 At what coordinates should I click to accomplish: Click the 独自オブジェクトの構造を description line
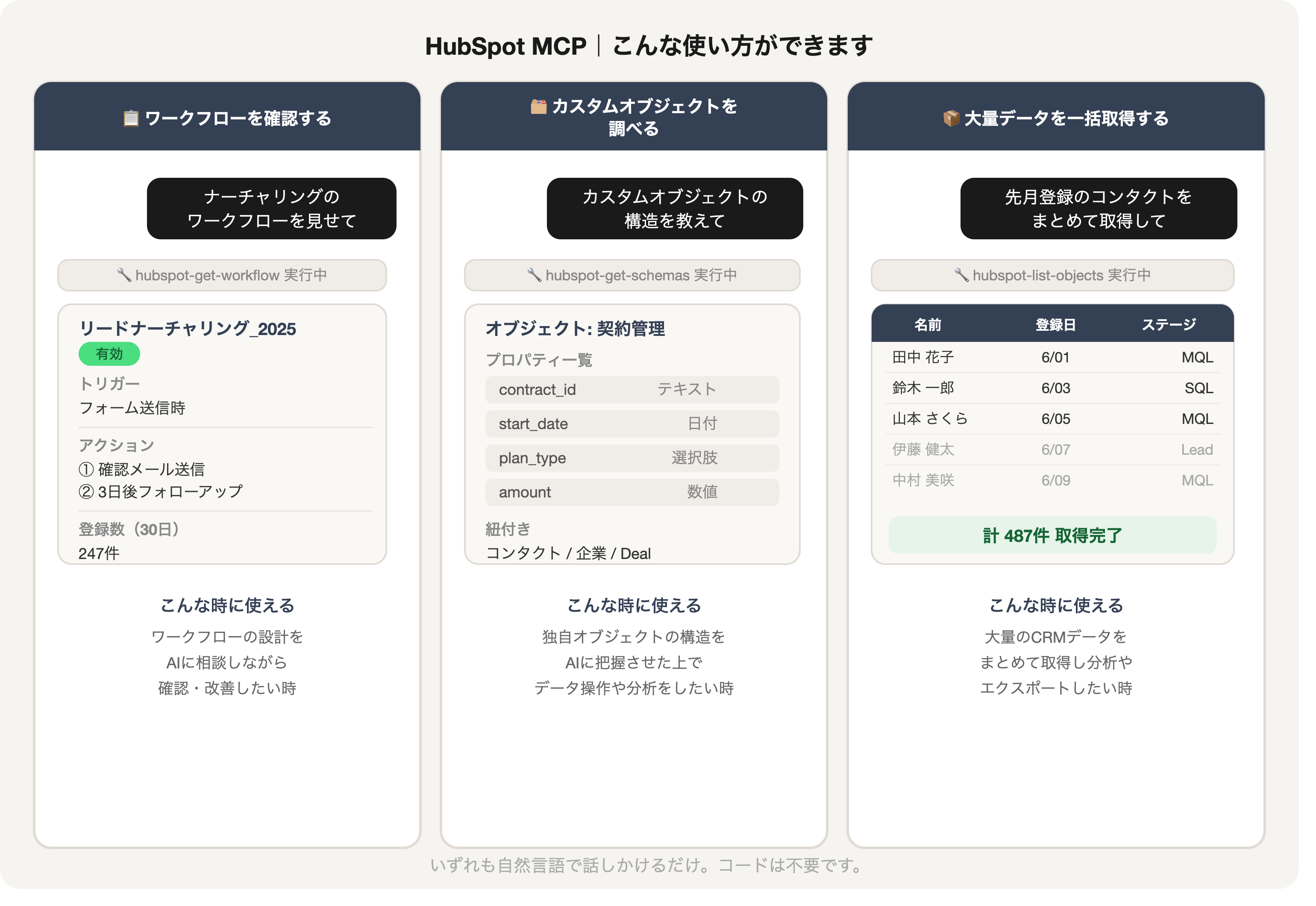(633, 637)
